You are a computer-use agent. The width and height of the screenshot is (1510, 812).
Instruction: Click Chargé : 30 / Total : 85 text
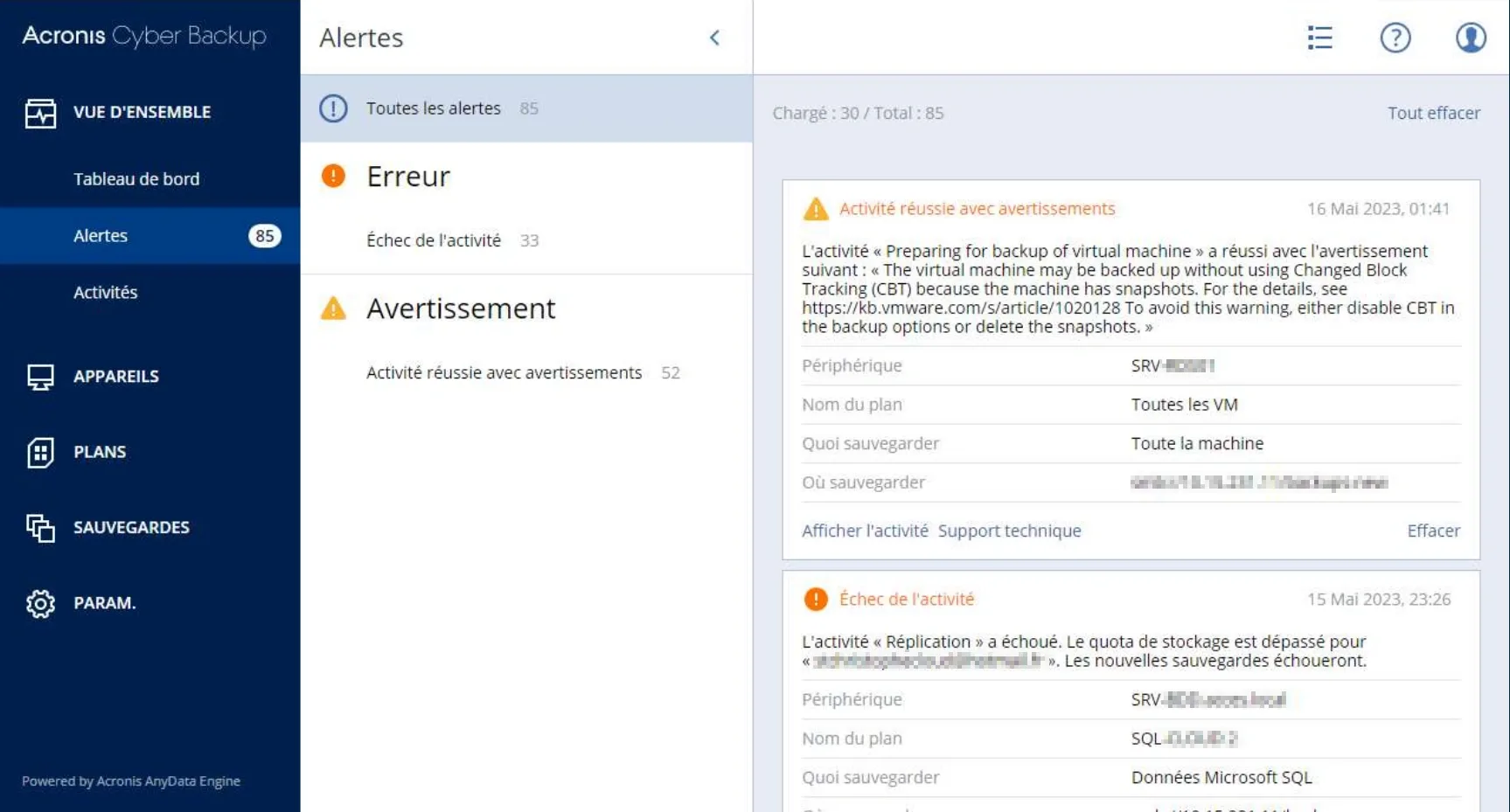858,113
